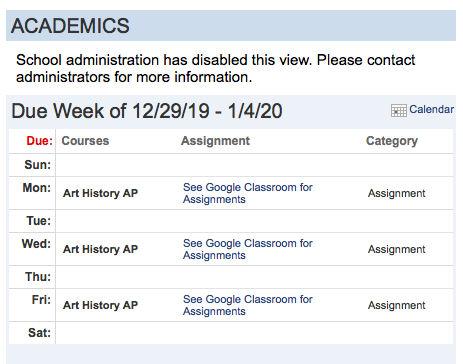
Task: Open the Calendar link
Action: coord(431,109)
